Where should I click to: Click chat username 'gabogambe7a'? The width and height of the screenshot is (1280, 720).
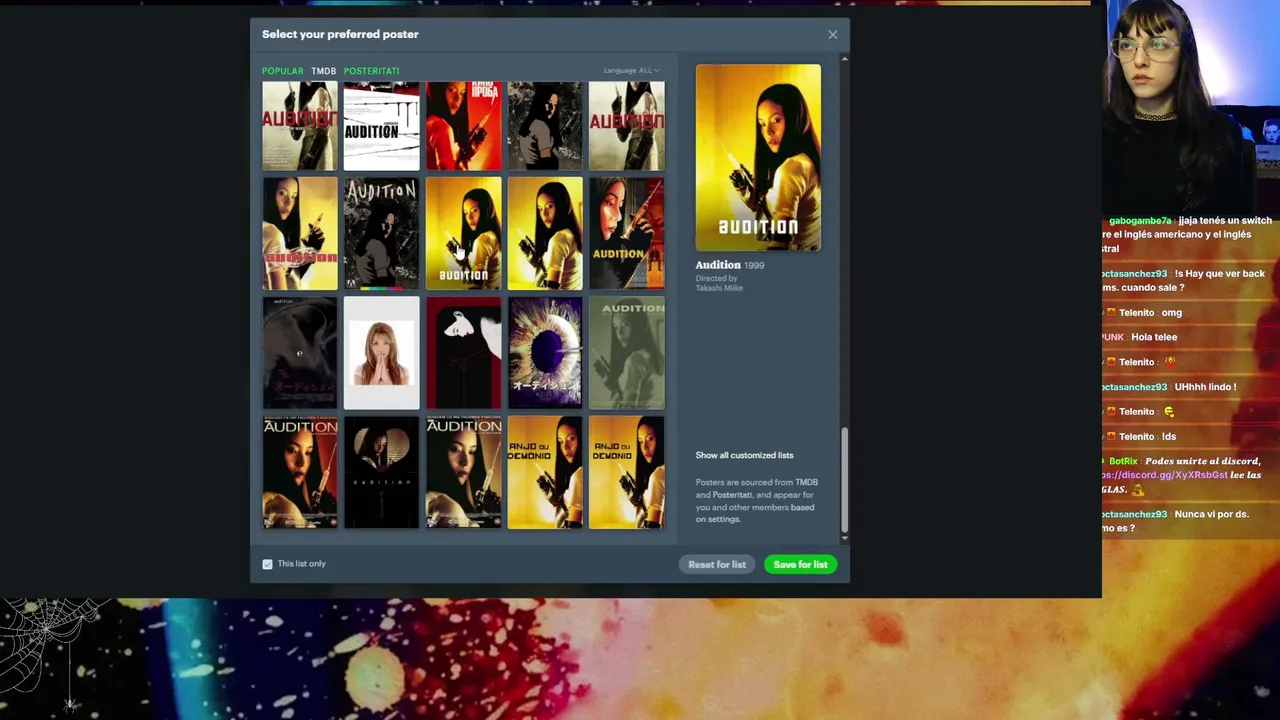tap(1140, 221)
